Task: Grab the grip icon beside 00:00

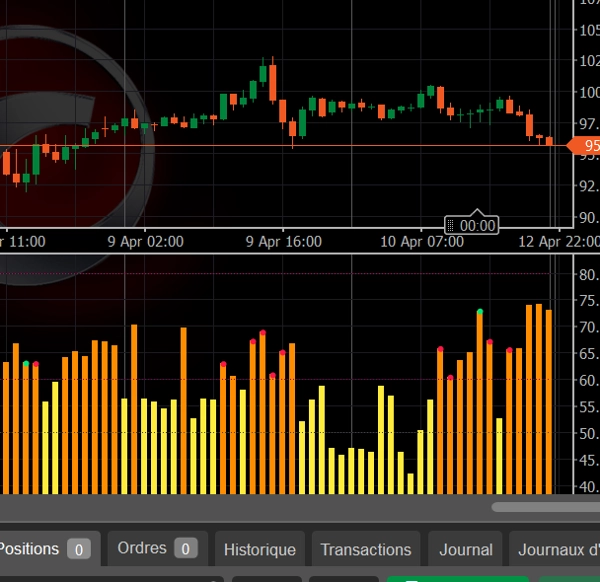Action: tap(452, 225)
